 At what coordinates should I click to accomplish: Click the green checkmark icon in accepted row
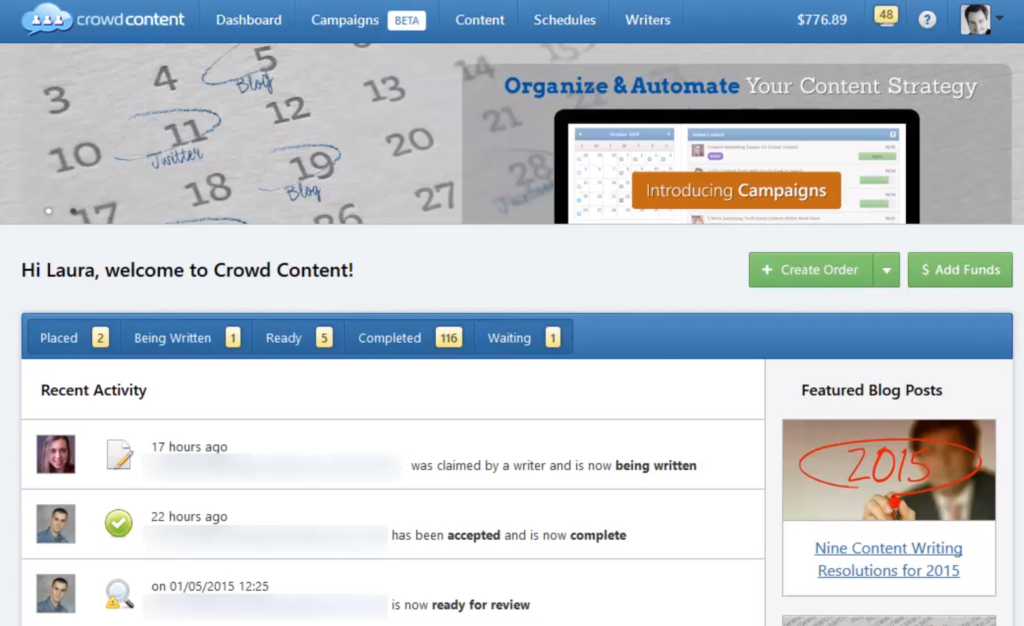pyautogui.click(x=118, y=523)
